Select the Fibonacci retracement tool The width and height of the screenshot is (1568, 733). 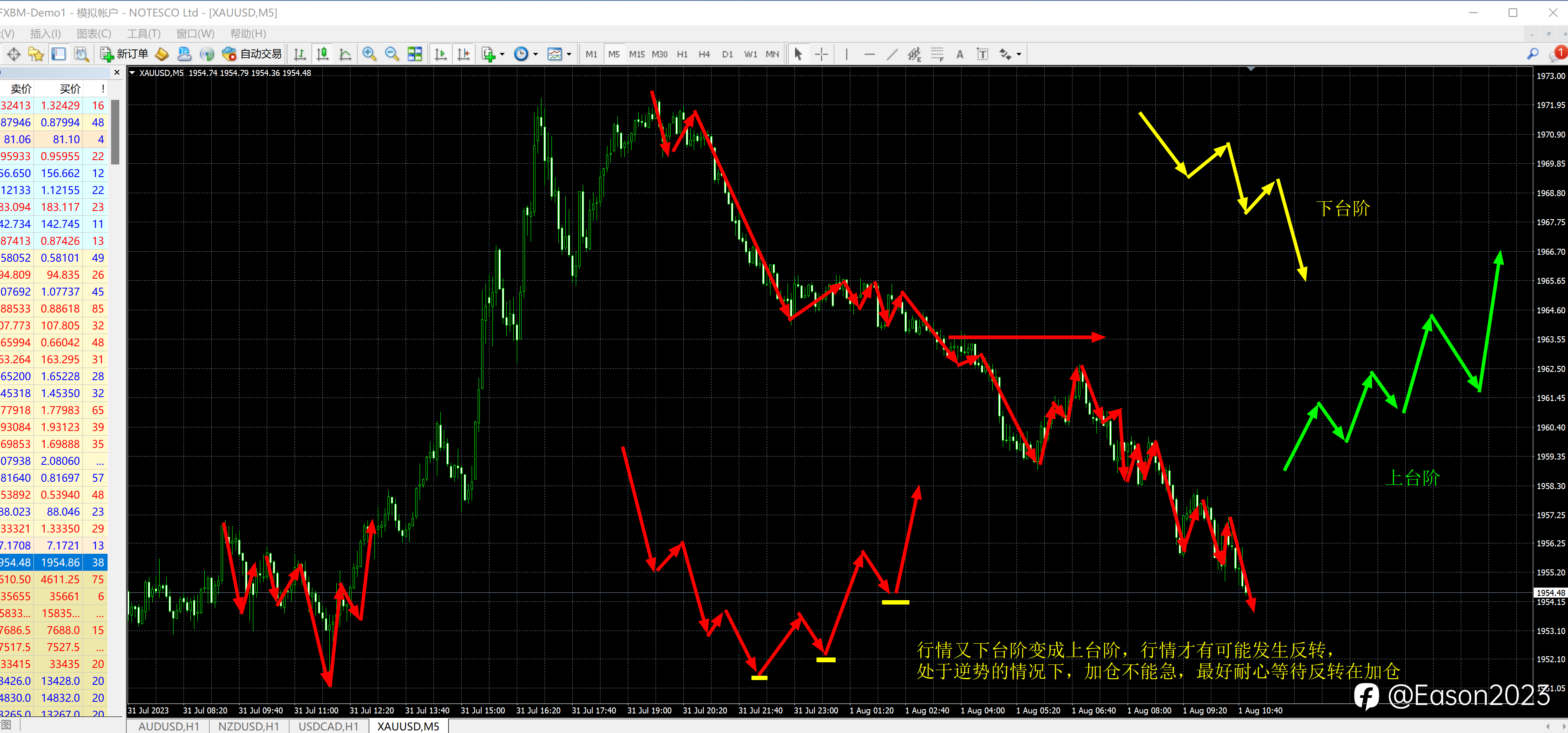pos(938,54)
